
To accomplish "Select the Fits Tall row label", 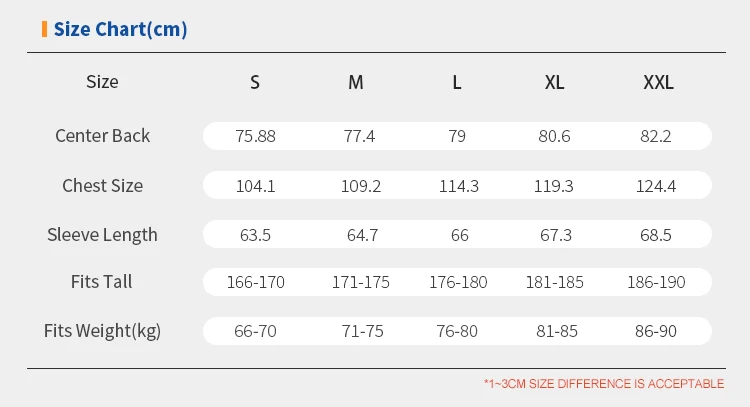I will click(102, 282).
